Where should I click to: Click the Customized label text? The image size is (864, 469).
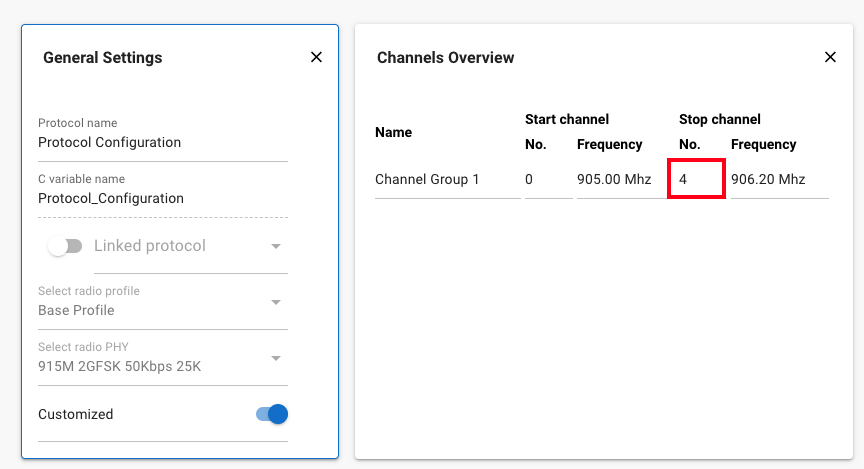(76, 414)
